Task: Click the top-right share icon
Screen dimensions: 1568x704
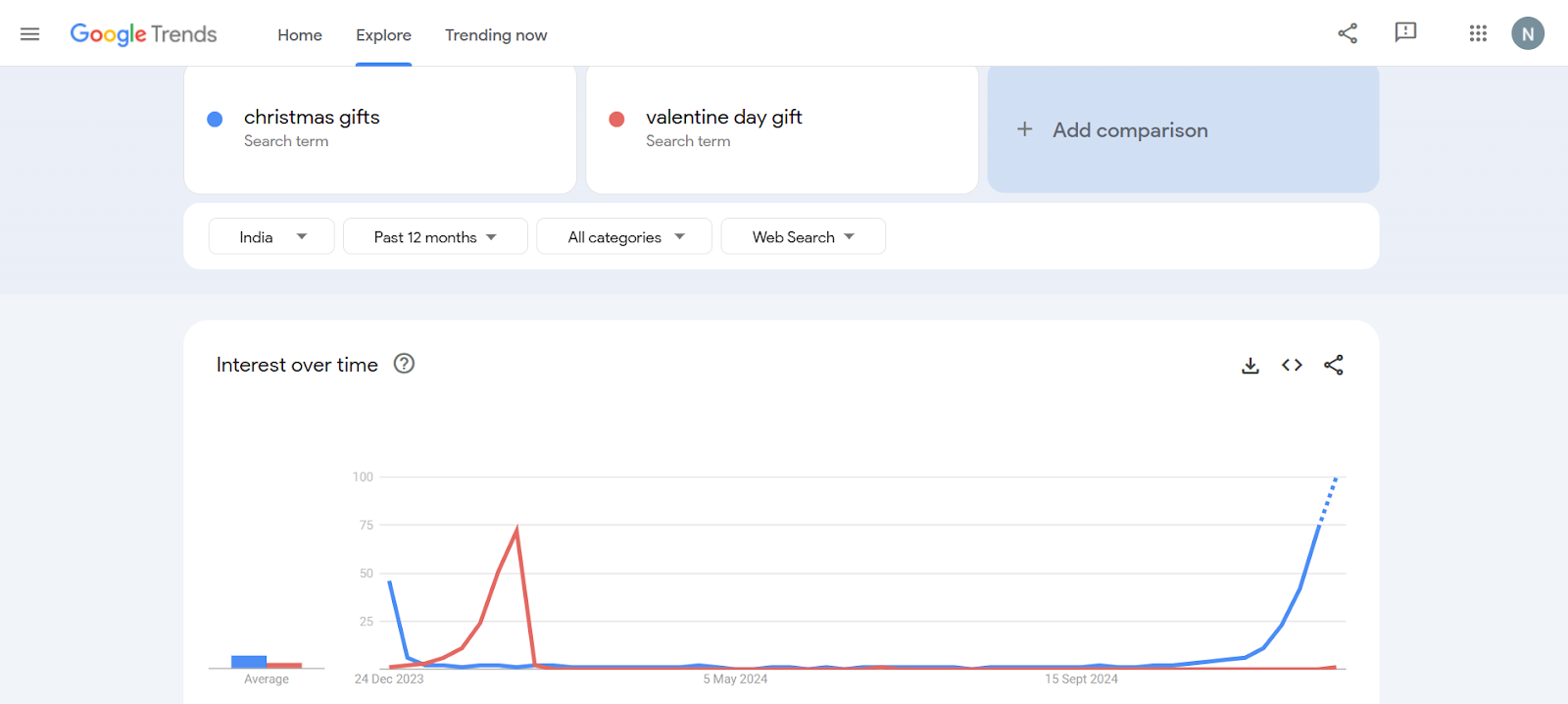Action: pos(1347,33)
